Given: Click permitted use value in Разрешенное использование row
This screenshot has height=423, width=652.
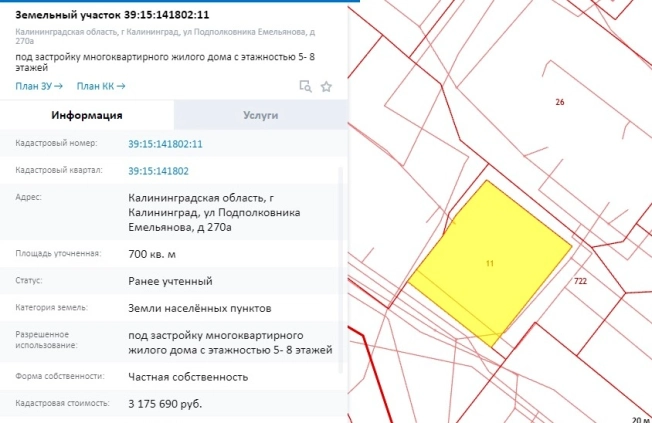Looking at the screenshot, I should (230, 343).
